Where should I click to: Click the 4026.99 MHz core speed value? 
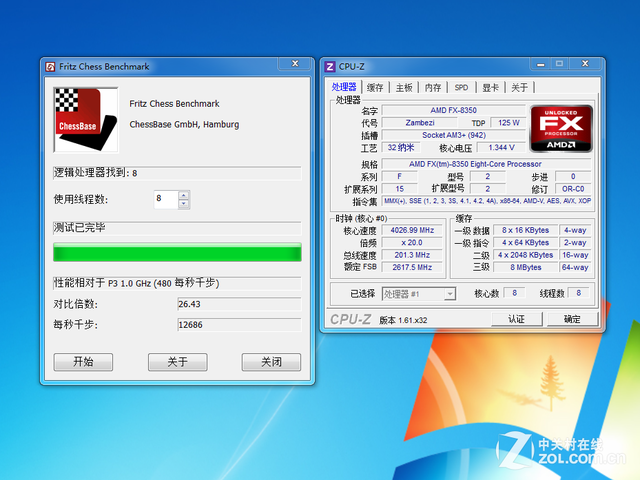(412, 230)
